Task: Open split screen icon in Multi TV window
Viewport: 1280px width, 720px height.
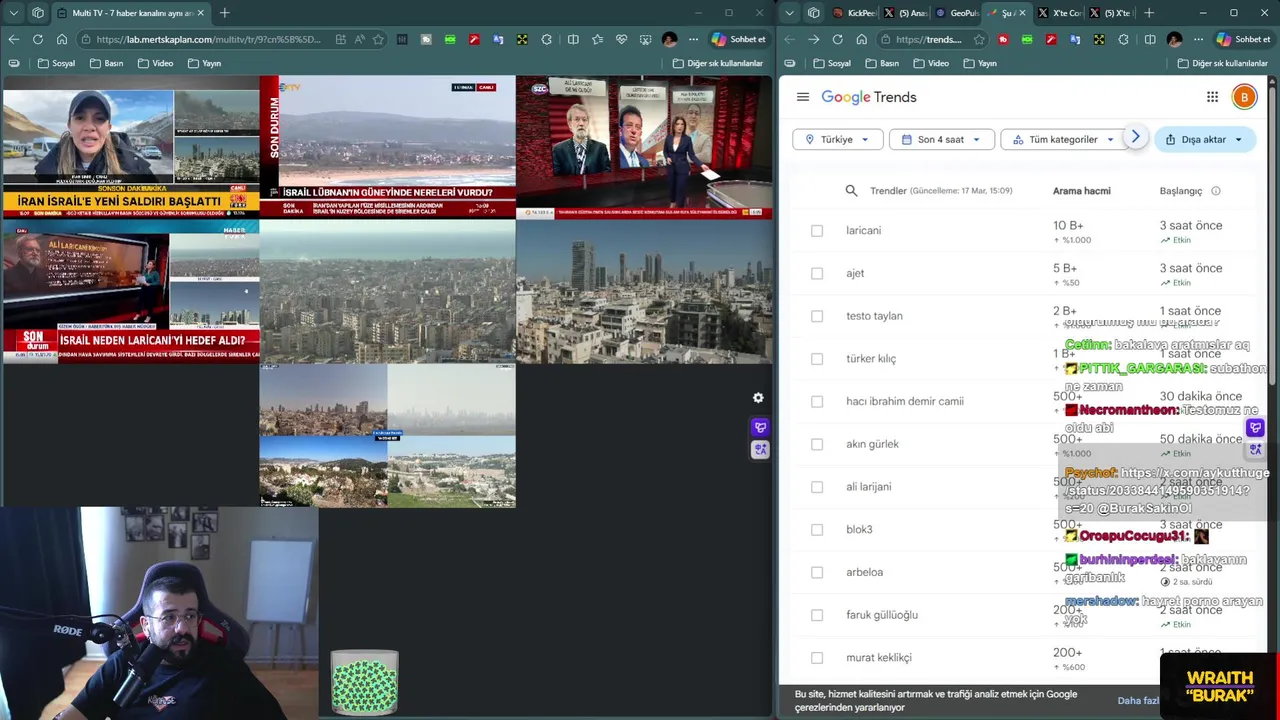Action: 573,39
